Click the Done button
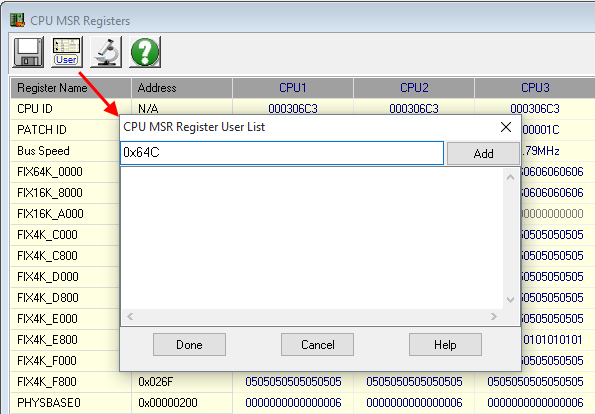 tap(189, 345)
